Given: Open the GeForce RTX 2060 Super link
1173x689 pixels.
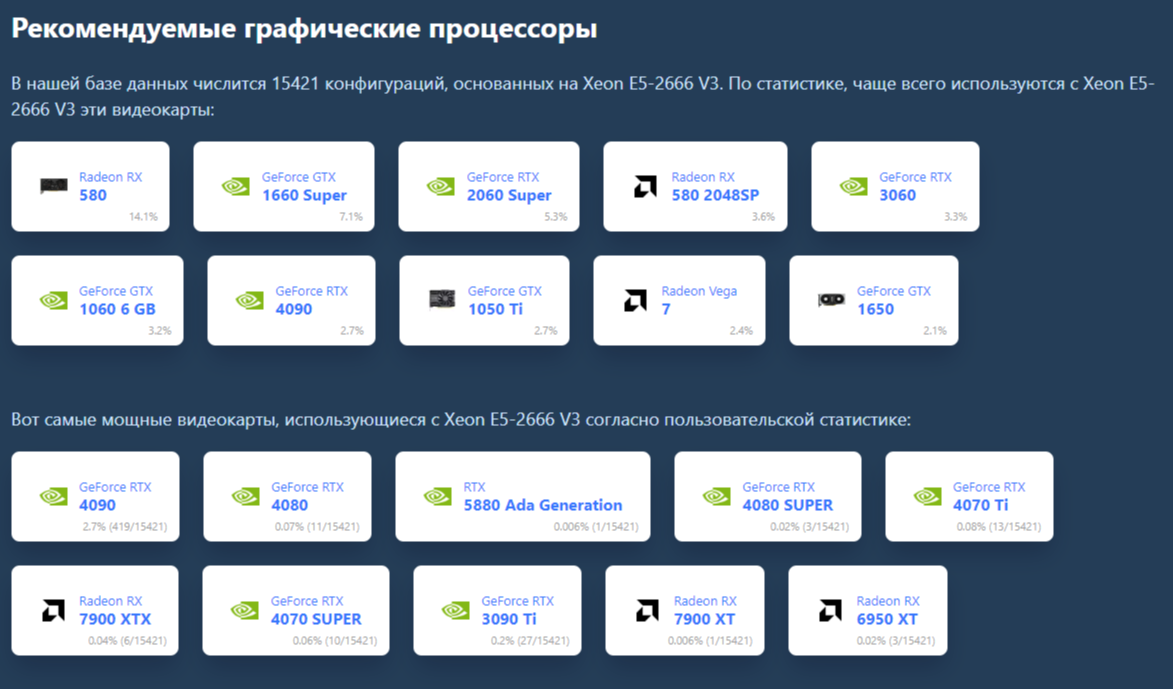Looking at the screenshot, I should (509, 186).
